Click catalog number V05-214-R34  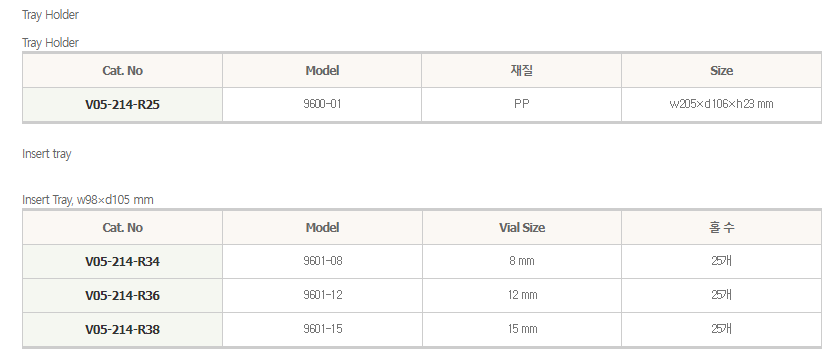click(x=122, y=262)
